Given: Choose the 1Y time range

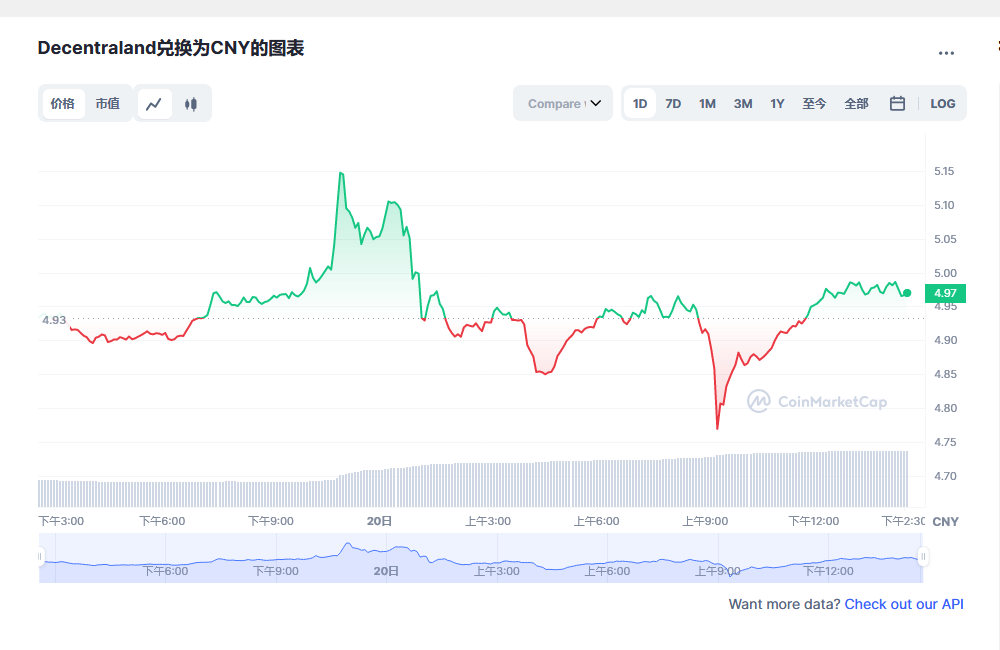Looking at the screenshot, I should pos(777,103).
